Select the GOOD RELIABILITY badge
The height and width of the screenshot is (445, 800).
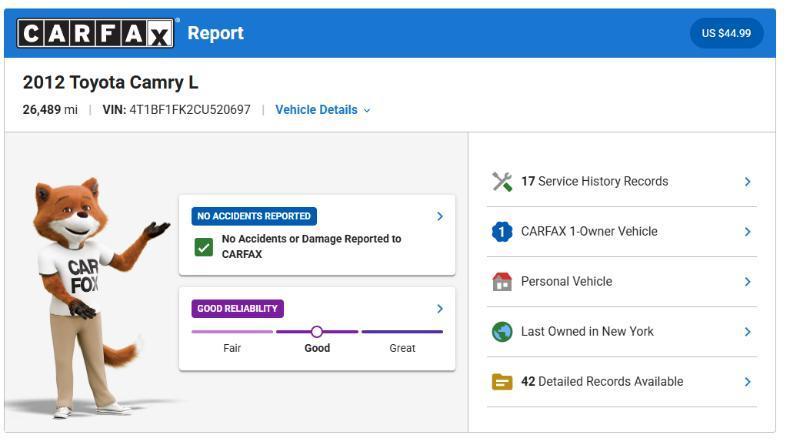coord(238,309)
